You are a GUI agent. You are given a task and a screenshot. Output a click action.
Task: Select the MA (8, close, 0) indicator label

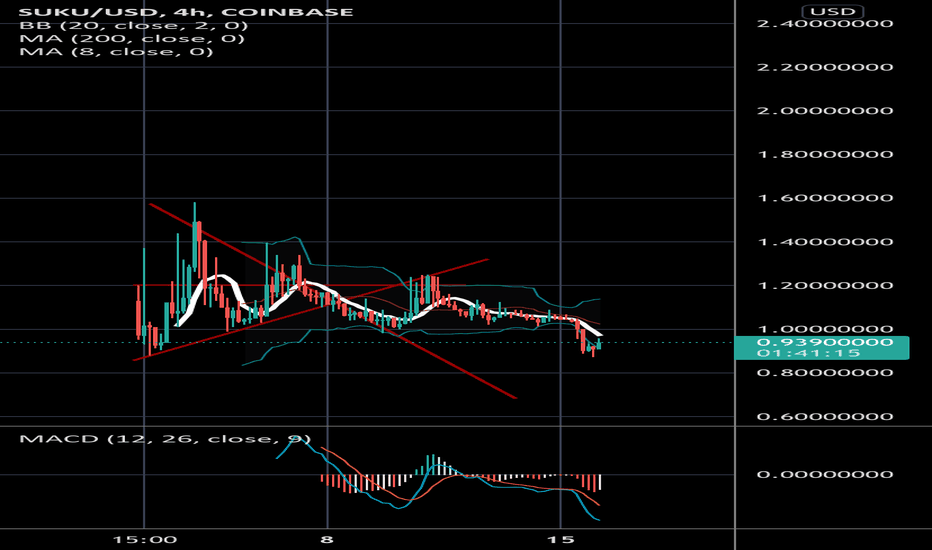coord(116,52)
